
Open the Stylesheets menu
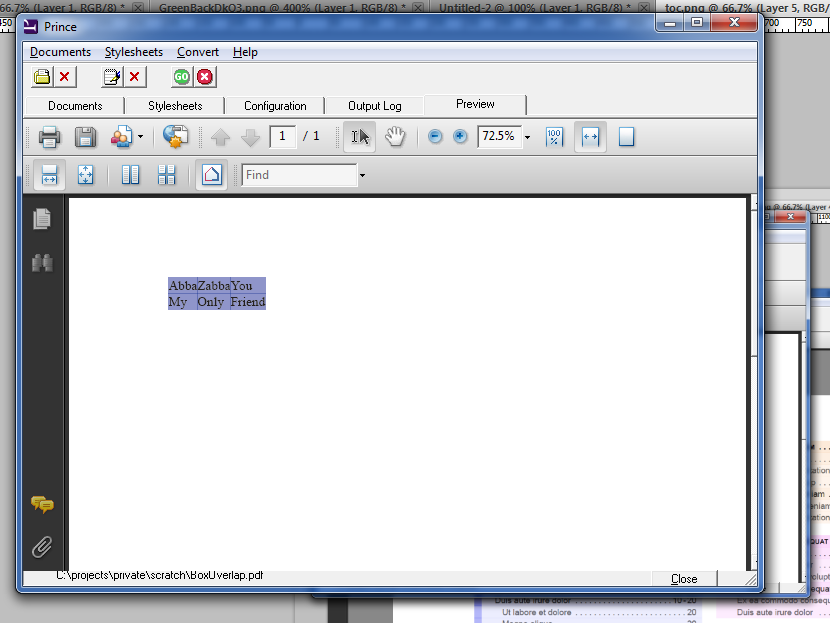coord(133,52)
